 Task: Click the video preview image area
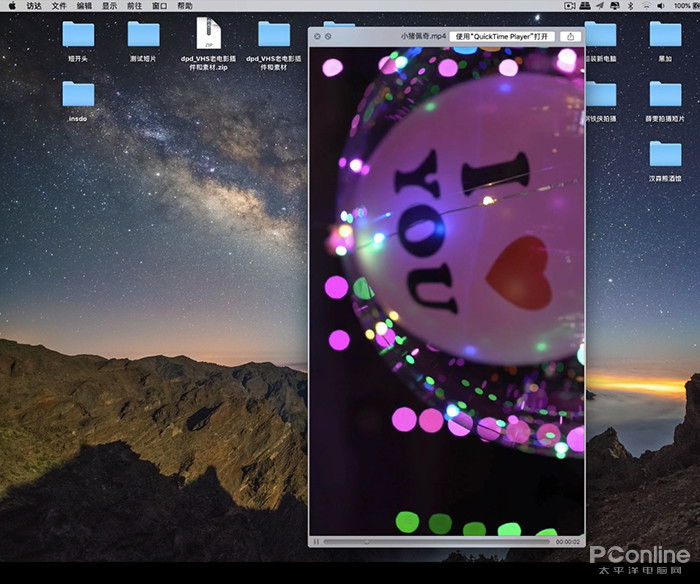point(446,290)
